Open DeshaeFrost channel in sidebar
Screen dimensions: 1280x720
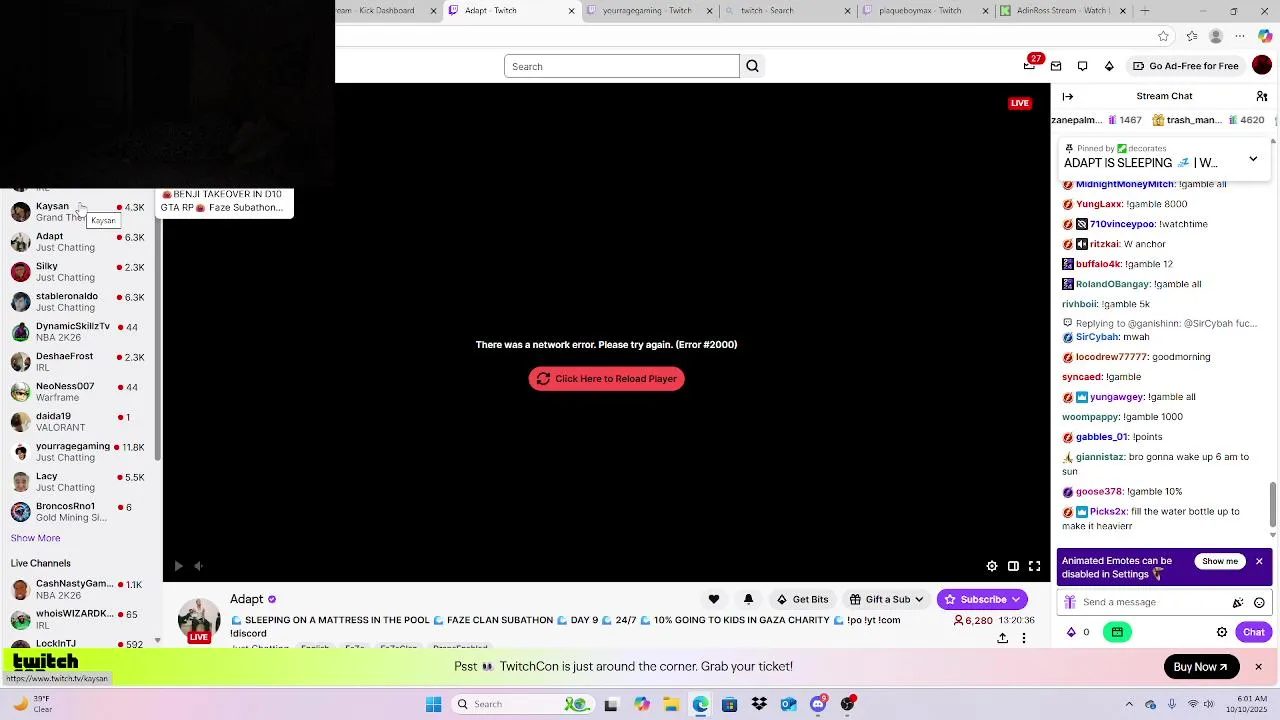[78, 362]
